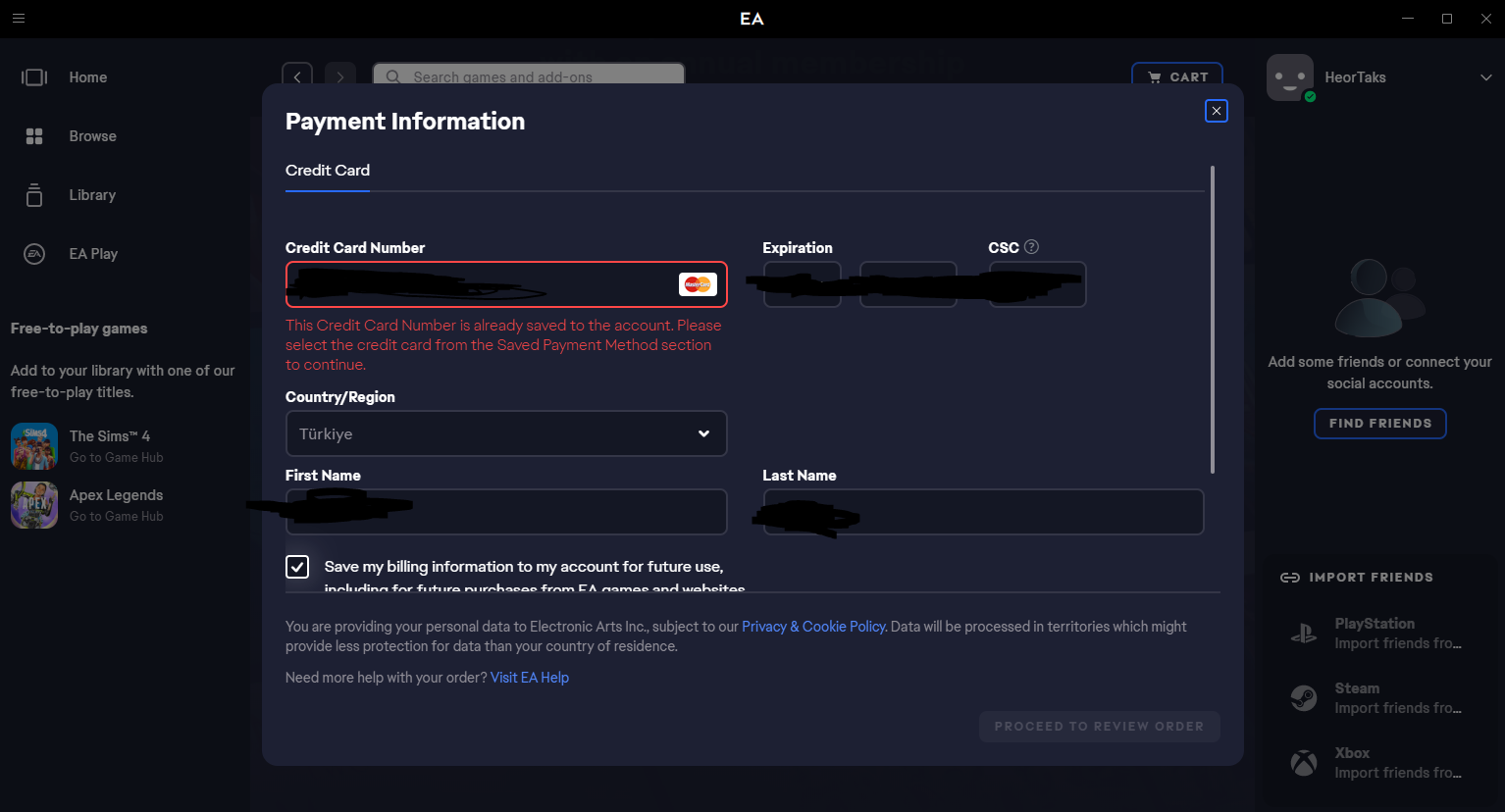Click the CSC help question mark icon
1505x812 pixels.
(1031, 247)
